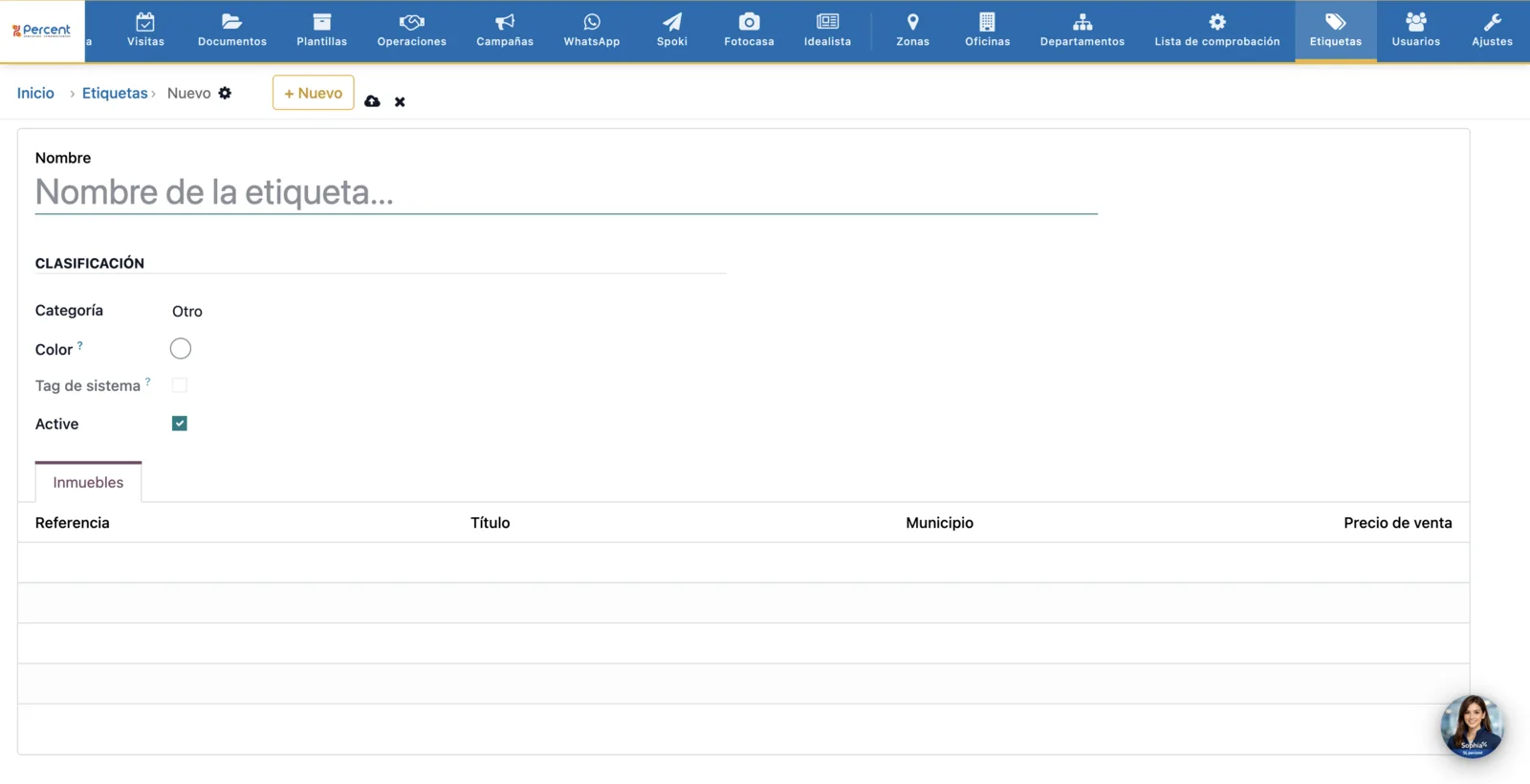The height and width of the screenshot is (784, 1530).
Task: Open the Departamentos menu
Action: (1082, 31)
